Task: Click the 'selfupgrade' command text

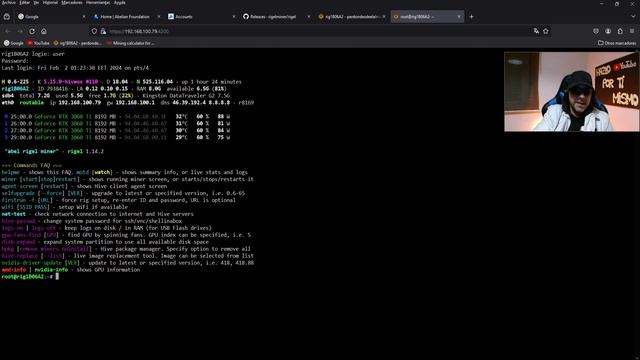Action: coord(18,193)
